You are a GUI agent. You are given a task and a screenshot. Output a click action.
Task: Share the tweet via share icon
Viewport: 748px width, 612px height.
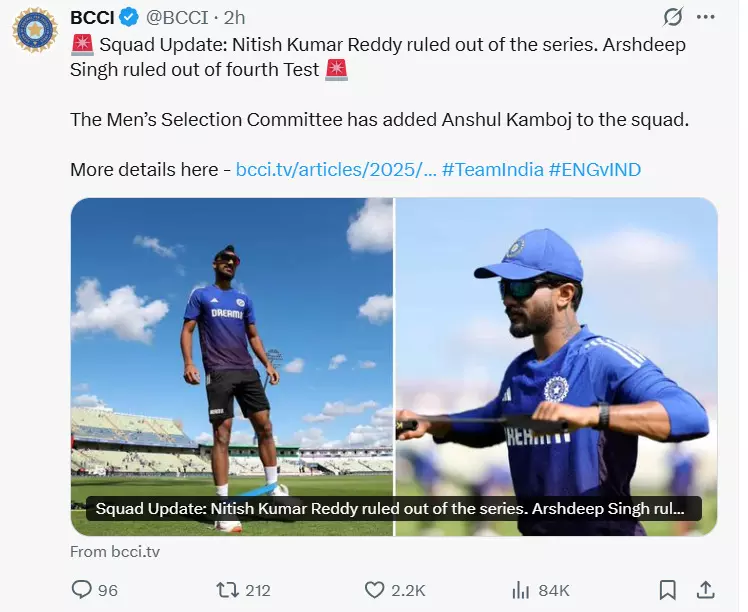(705, 590)
